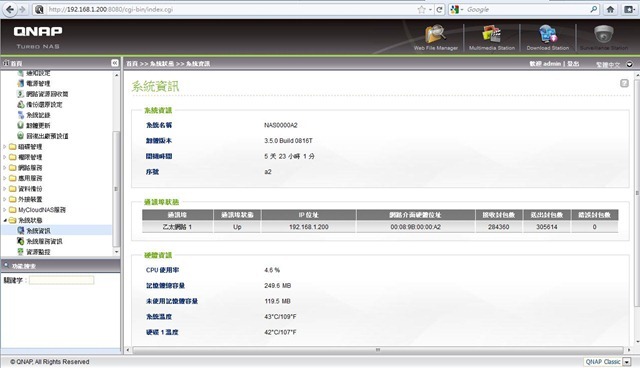
Task: Click CPU usage value 4.6 %
Action: pos(272,270)
